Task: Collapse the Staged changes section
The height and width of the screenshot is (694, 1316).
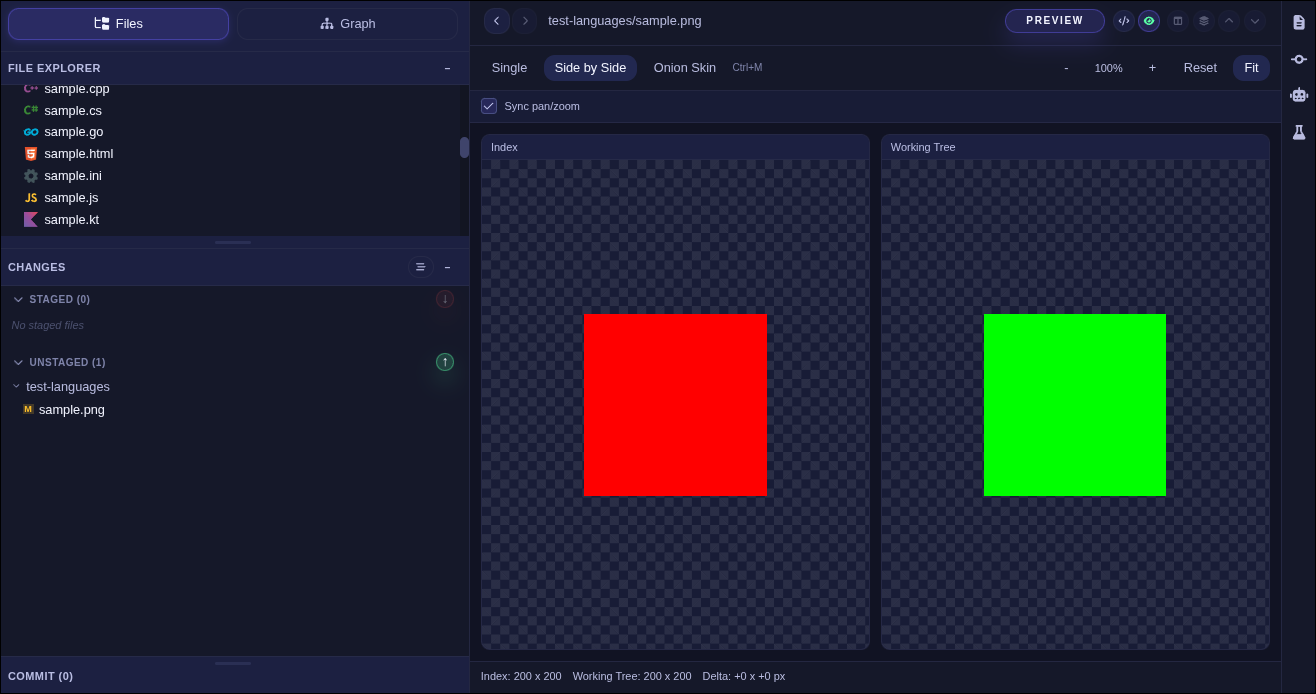Action: [x=18, y=299]
